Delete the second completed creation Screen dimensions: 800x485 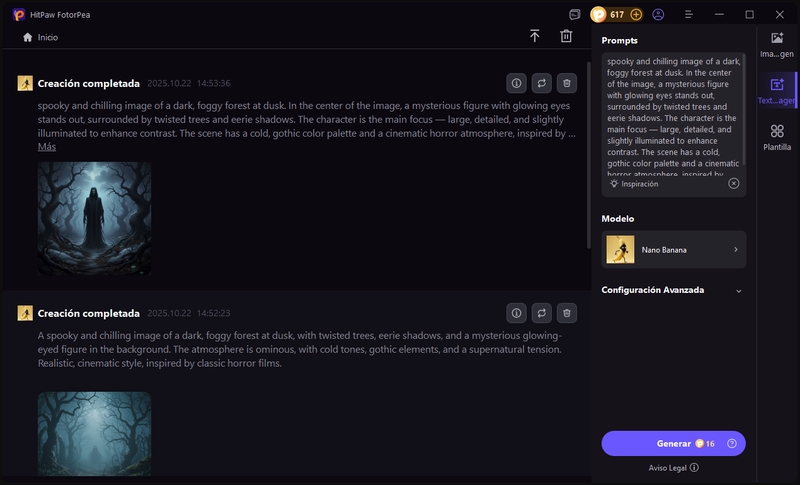coord(567,313)
